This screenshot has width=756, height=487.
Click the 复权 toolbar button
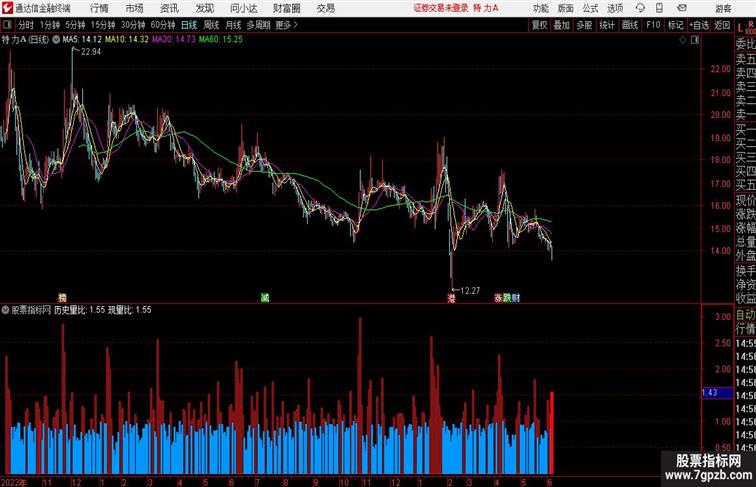(x=539, y=25)
